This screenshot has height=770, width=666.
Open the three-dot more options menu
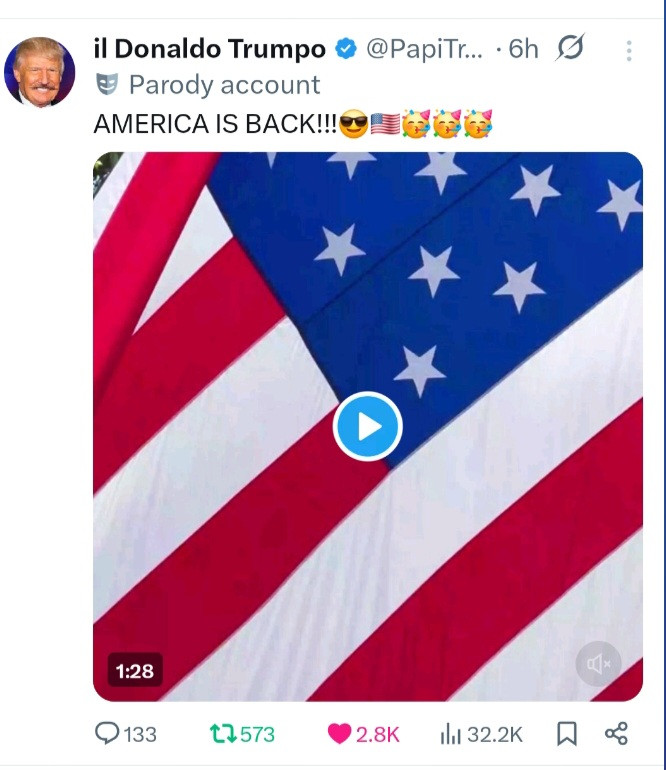(x=629, y=50)
